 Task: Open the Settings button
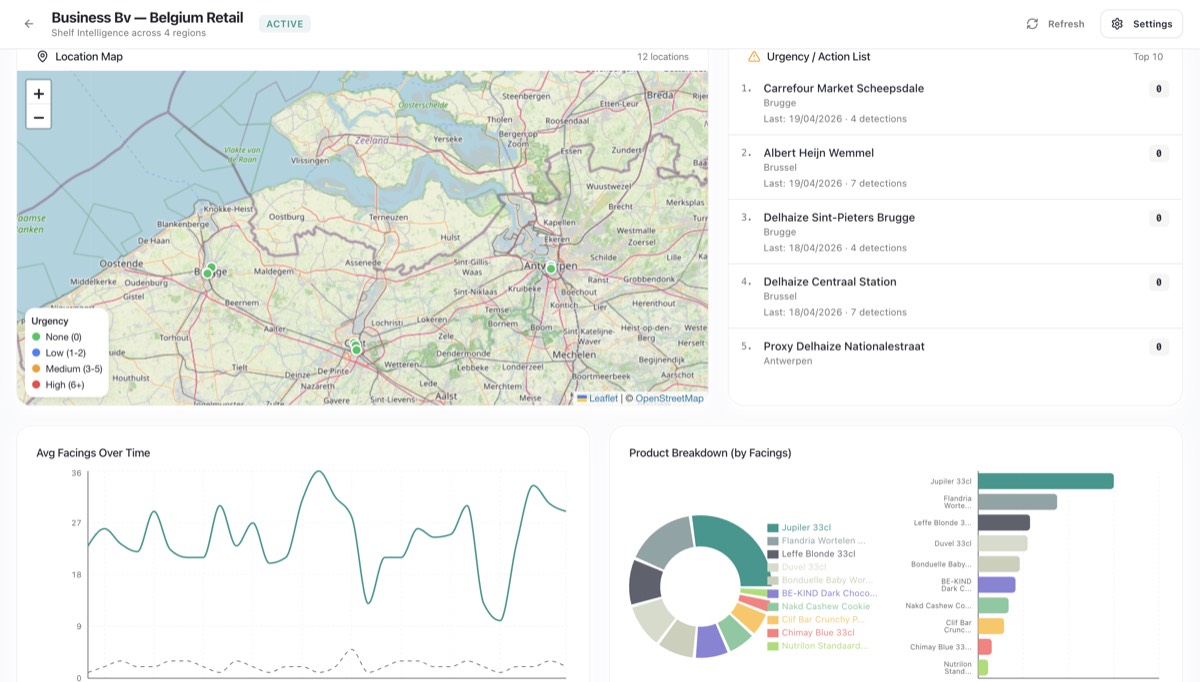pos(1141,24)
